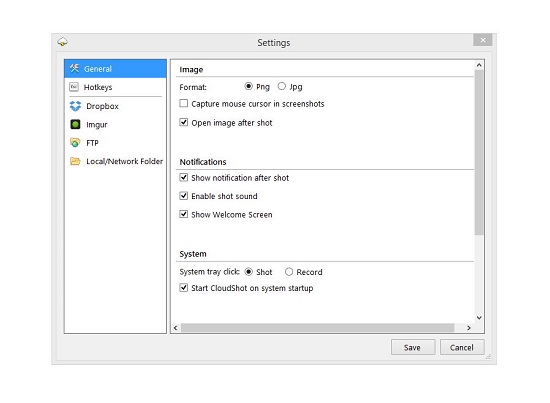Select Jpg image format
Viewport: 550px width, 403px height.
pos(282,86)
